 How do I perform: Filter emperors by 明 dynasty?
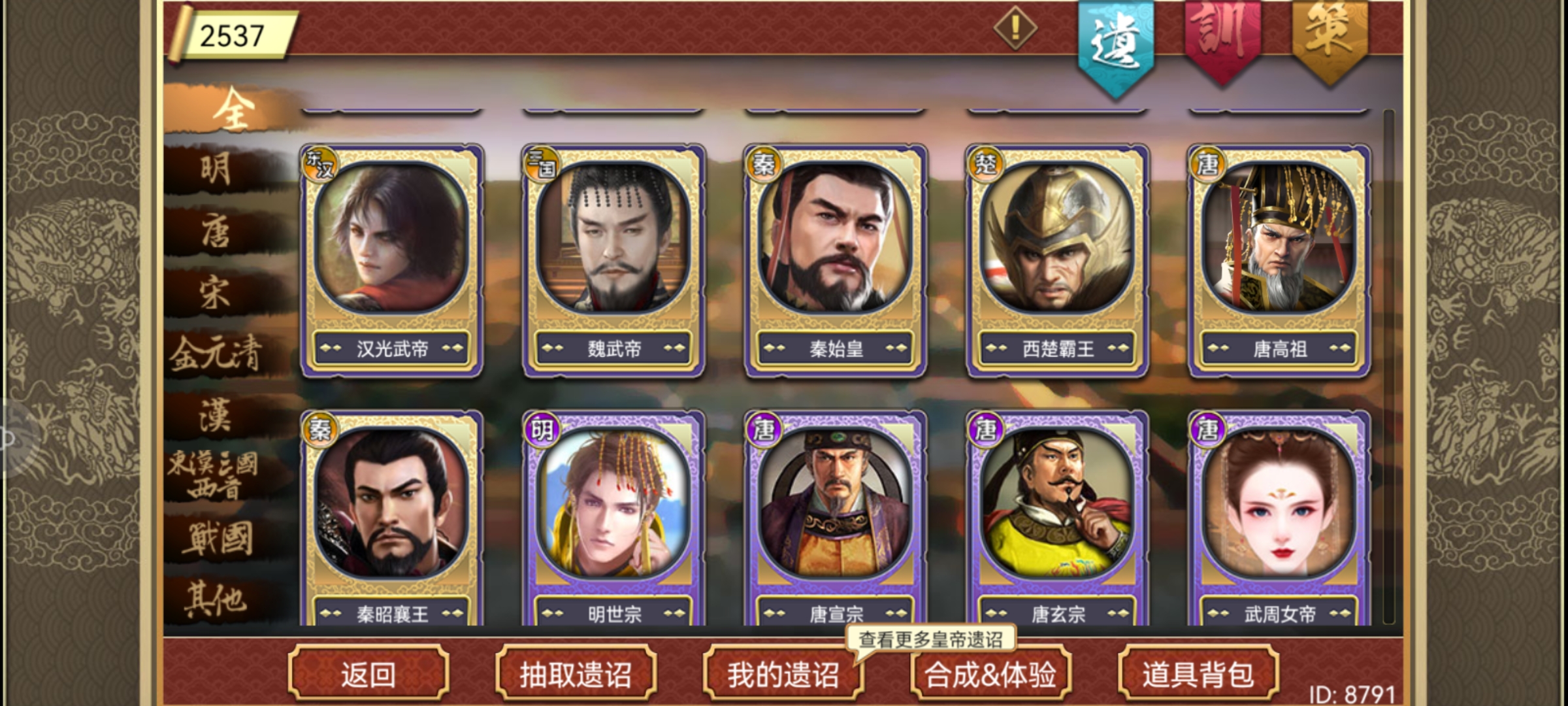pos(216,169)
